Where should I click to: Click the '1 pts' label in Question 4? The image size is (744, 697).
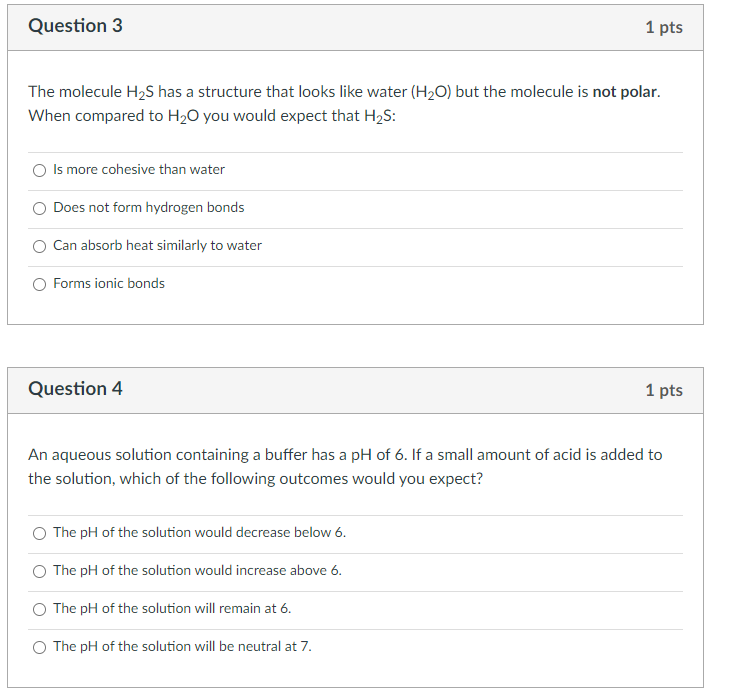click(664, 390)
